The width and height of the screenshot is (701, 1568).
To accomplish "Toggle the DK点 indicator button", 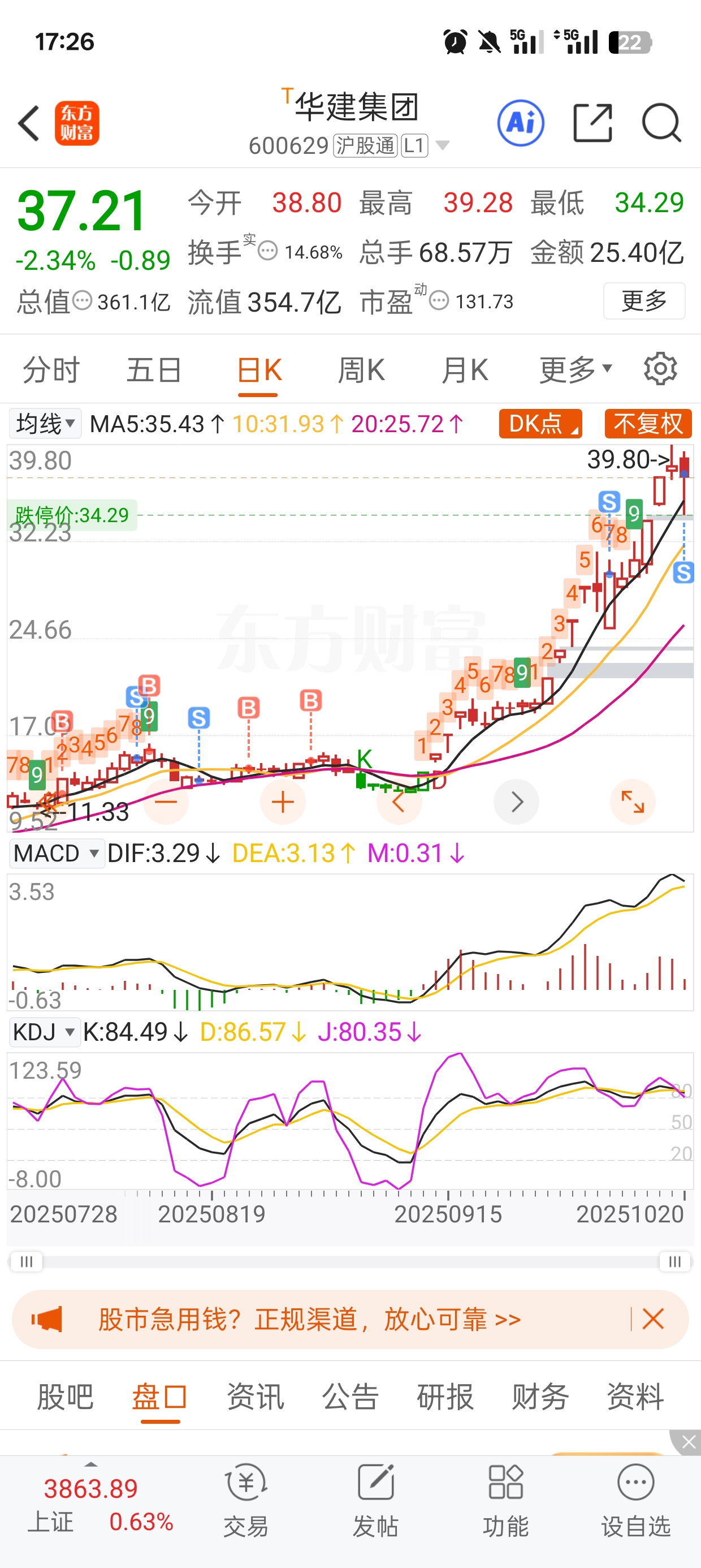I will pos(540,424).
